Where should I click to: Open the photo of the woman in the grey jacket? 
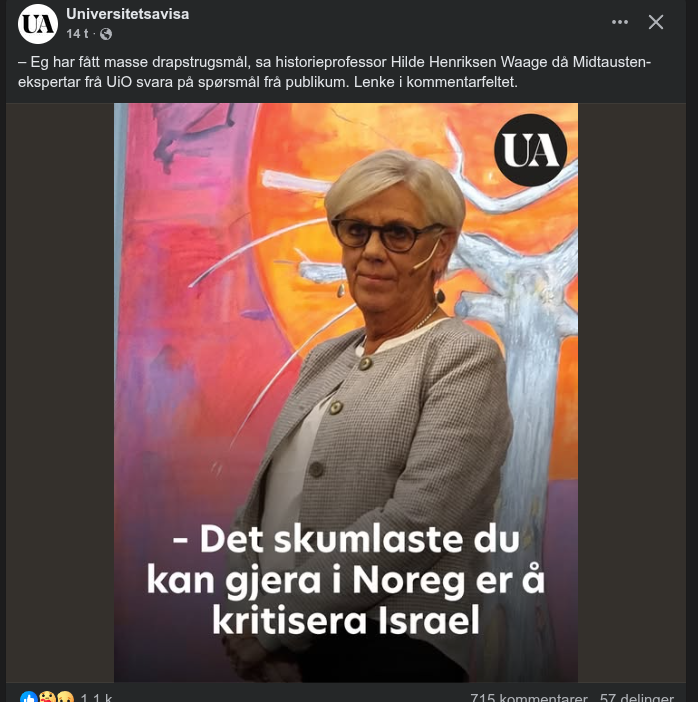click(x=346, y=392)
